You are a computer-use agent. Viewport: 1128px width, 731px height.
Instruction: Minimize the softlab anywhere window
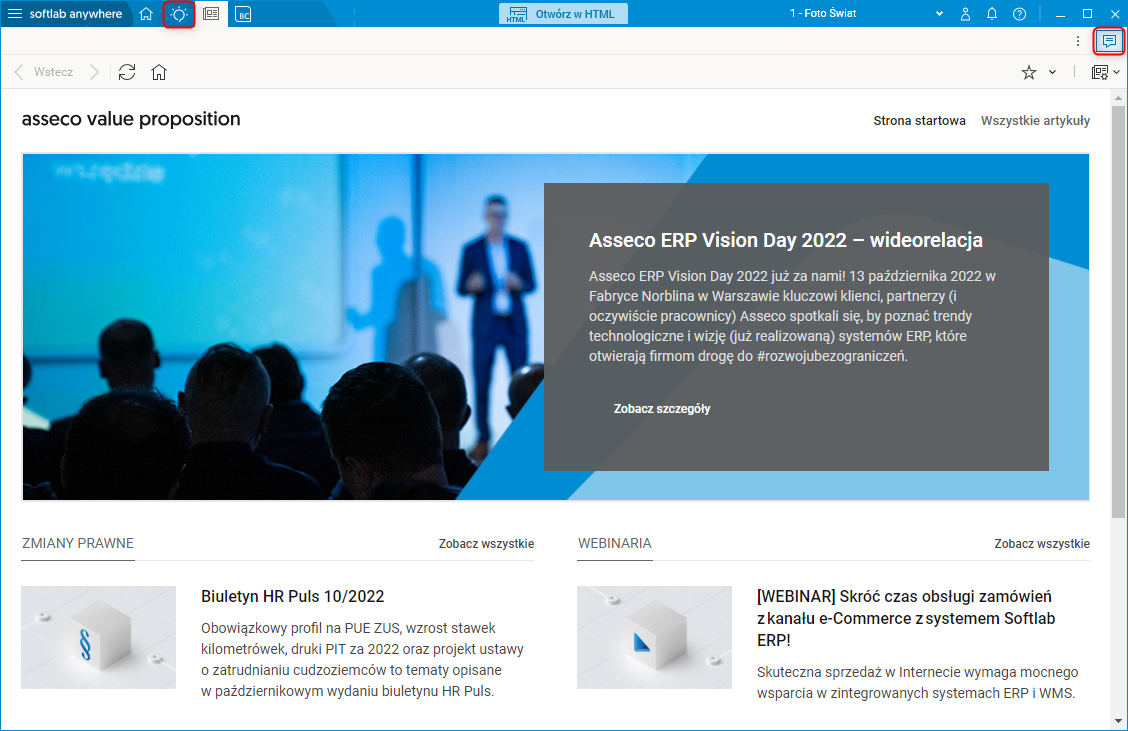(x=1060, y=14)
